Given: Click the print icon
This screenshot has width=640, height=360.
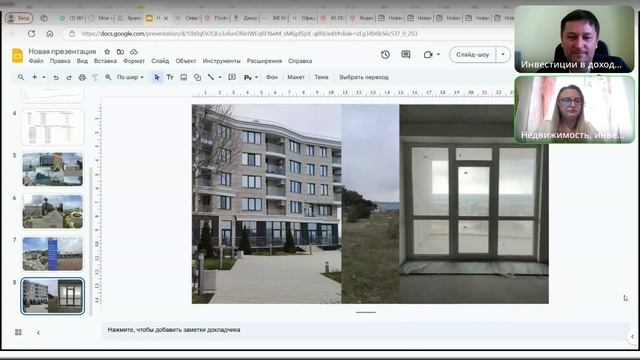Looking at the screenshot, I should pos(82,77).
